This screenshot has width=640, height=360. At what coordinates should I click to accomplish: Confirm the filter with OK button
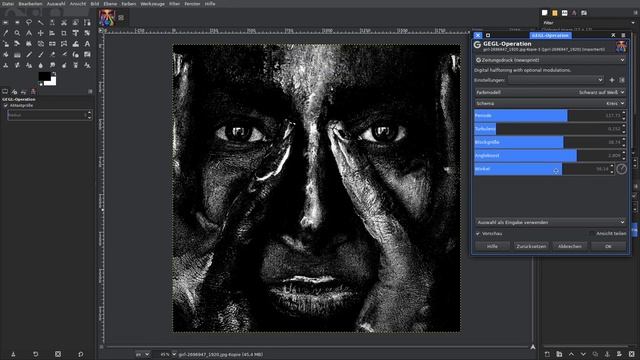tap(608, 246)
